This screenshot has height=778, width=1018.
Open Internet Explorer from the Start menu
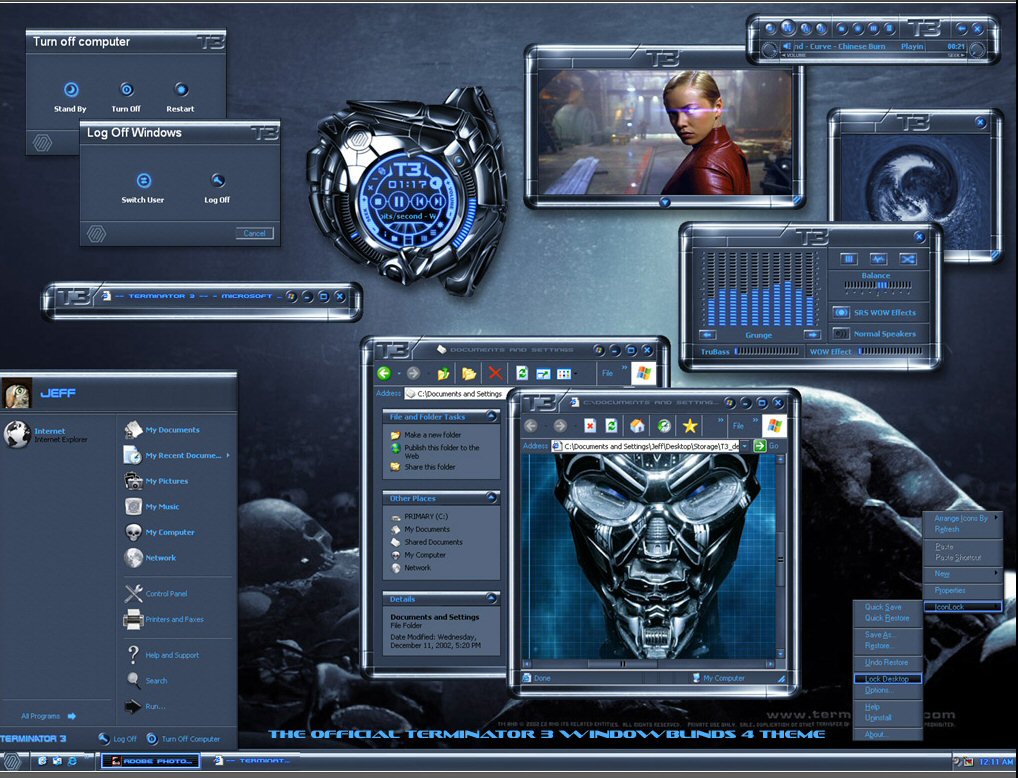[45, 434]
